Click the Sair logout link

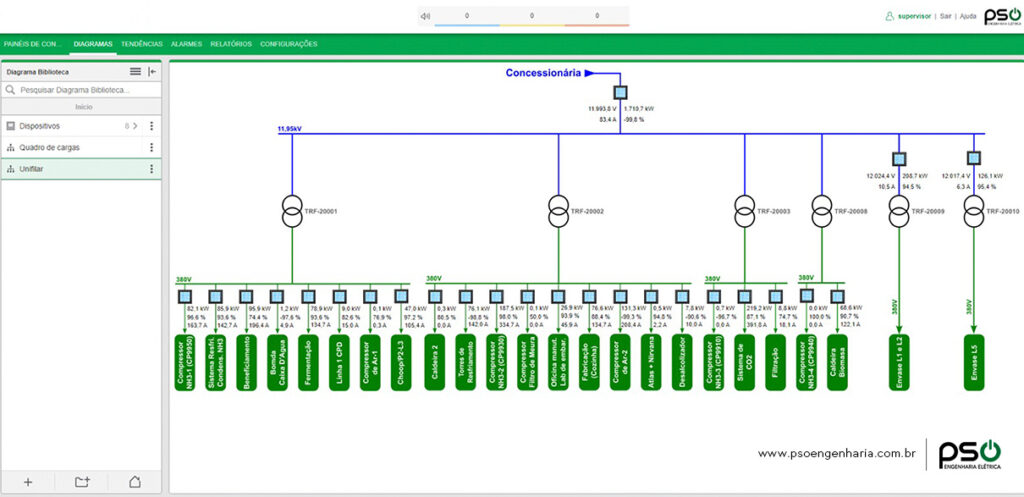945,16
